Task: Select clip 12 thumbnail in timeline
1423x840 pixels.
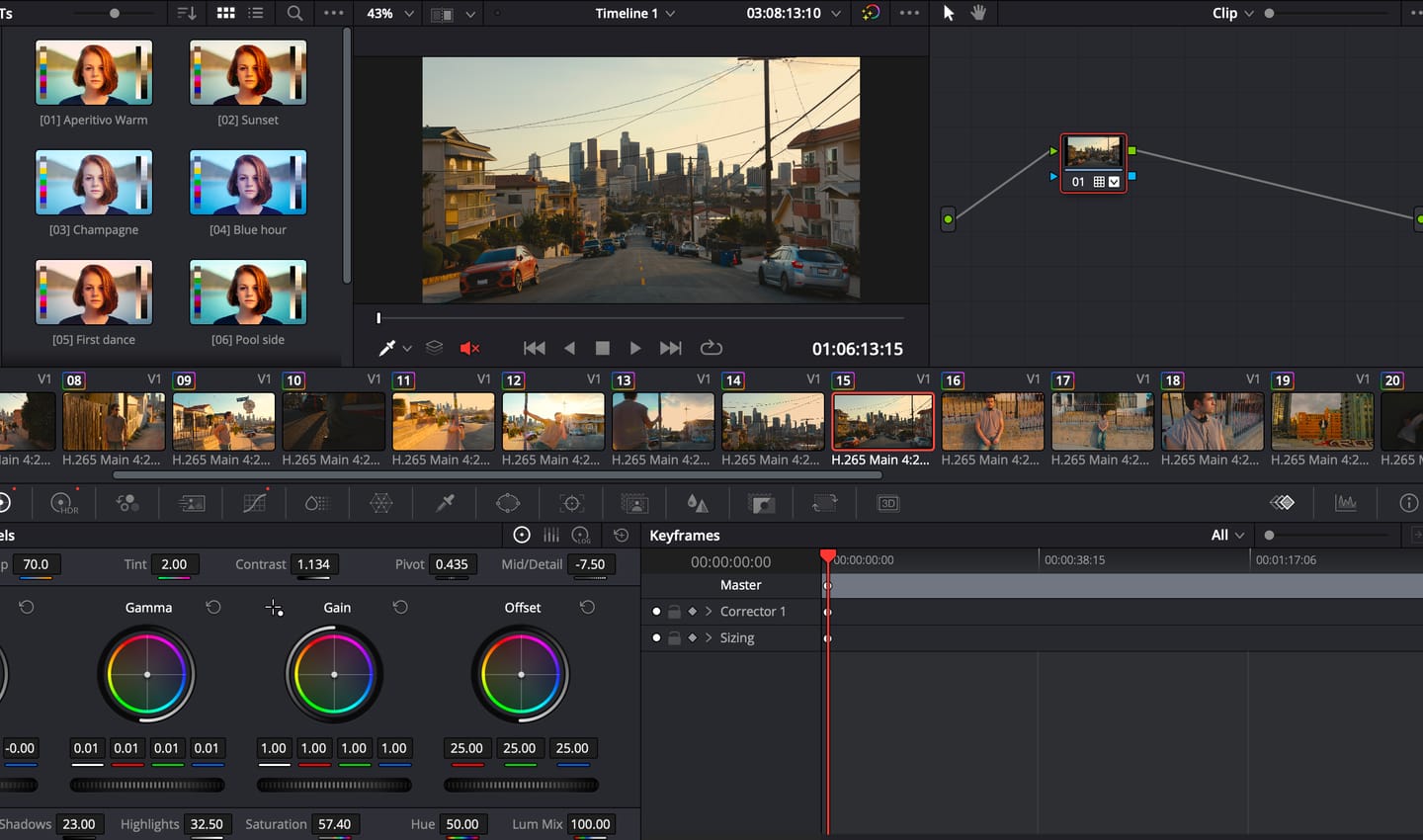Action: click(553, 422)
